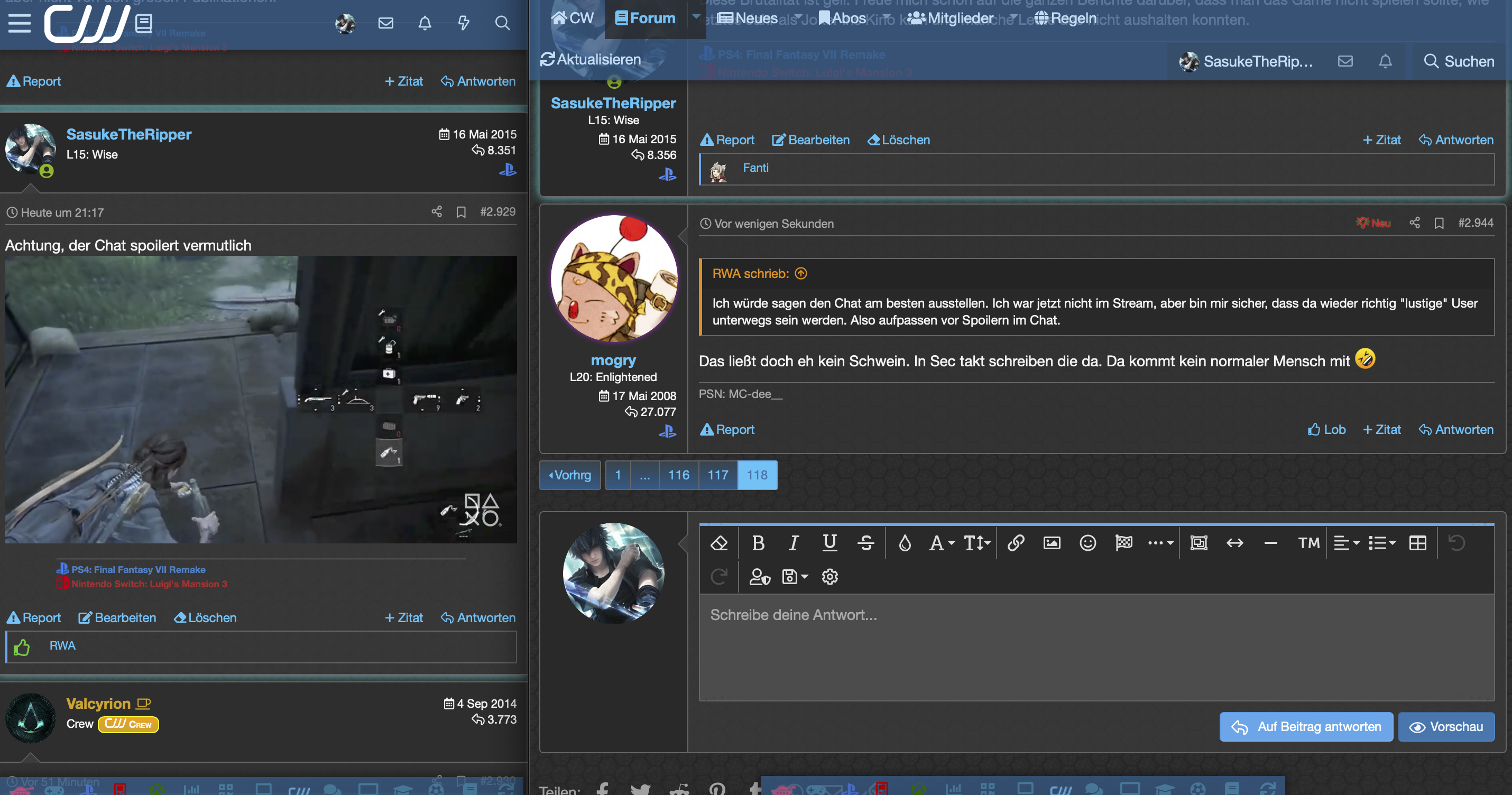This screenshot has width=1512, height=795.
Task: Click lightning bolt icon in left header
Action: click(x=464, y=23)
